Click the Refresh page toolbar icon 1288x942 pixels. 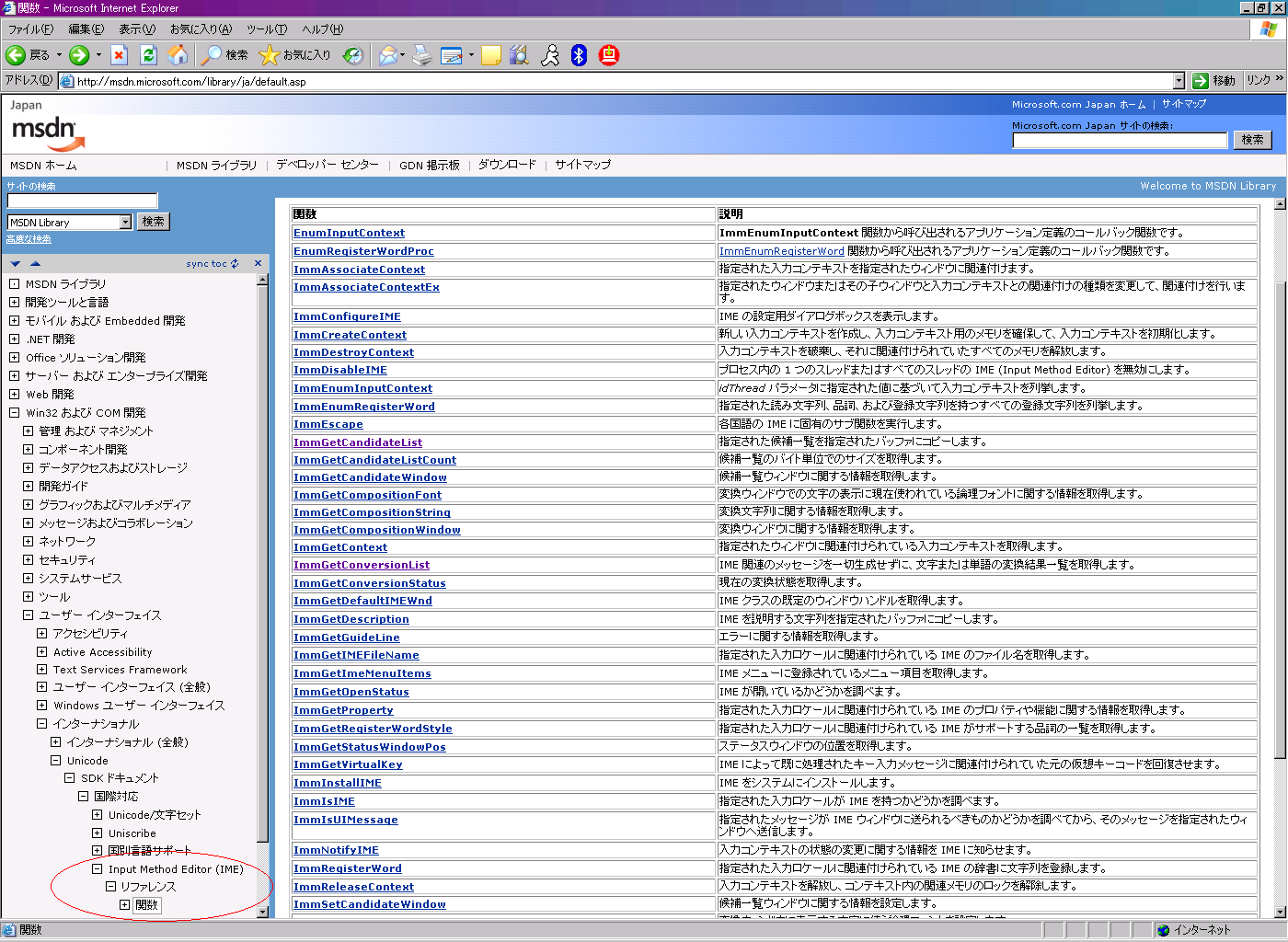148,55
